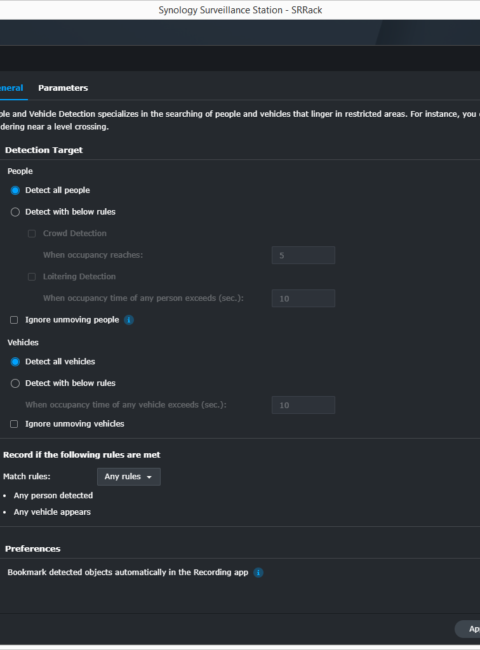
Task: Select people Detect with below rules option
Action: (x=15, y=212)
